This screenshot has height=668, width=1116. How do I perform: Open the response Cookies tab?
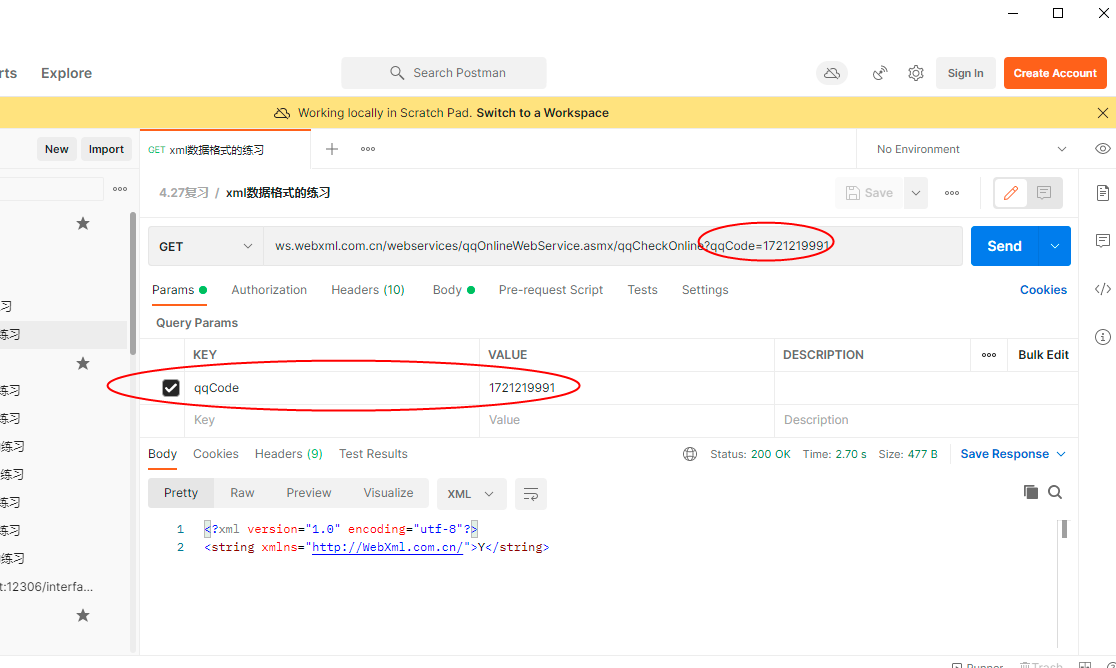click(x=216, y=454)
